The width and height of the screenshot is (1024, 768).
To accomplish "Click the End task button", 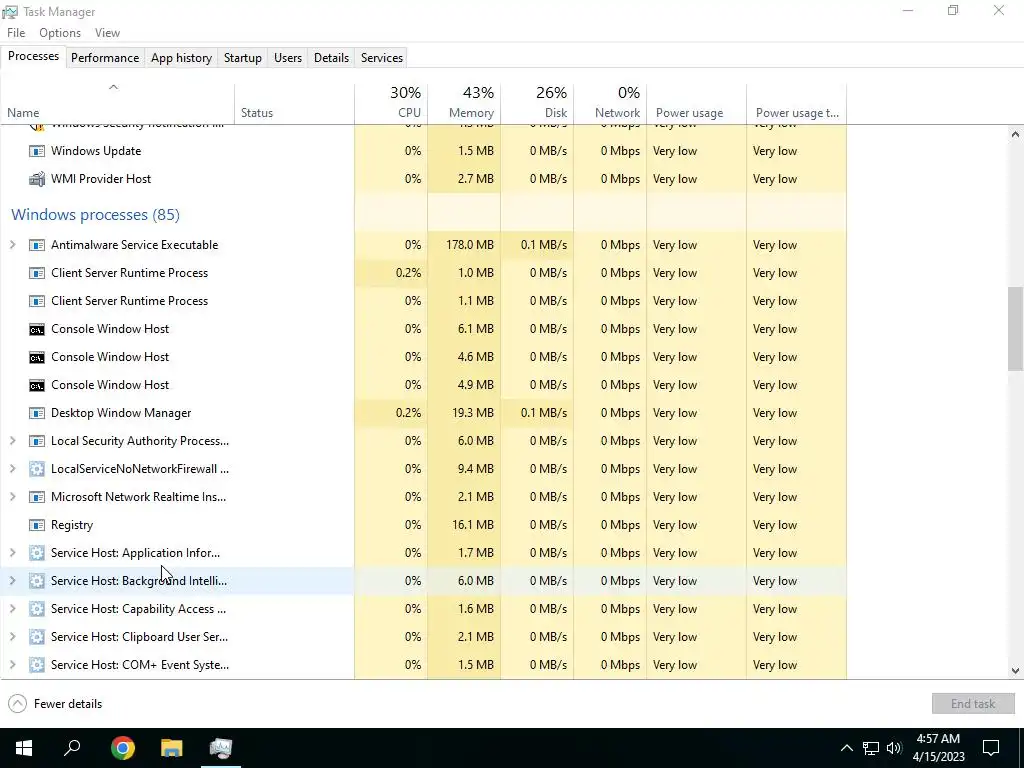I will (973, 704).
